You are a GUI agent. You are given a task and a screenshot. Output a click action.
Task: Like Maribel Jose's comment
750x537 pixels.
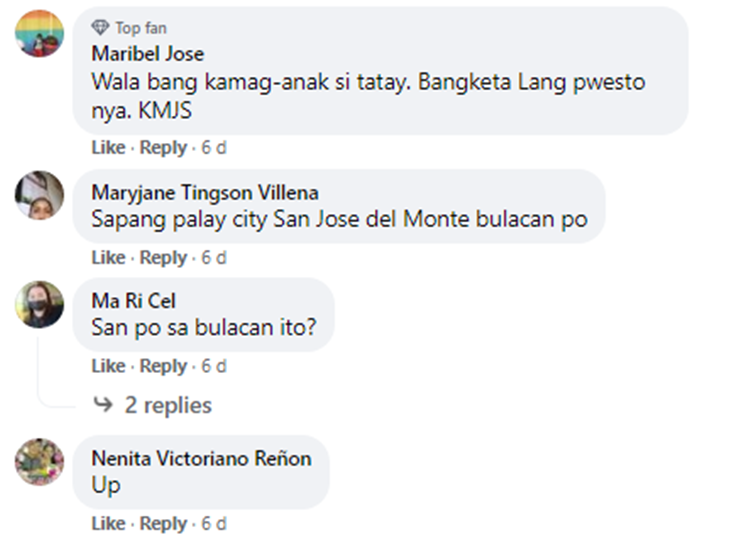click(x=109, y=147)
